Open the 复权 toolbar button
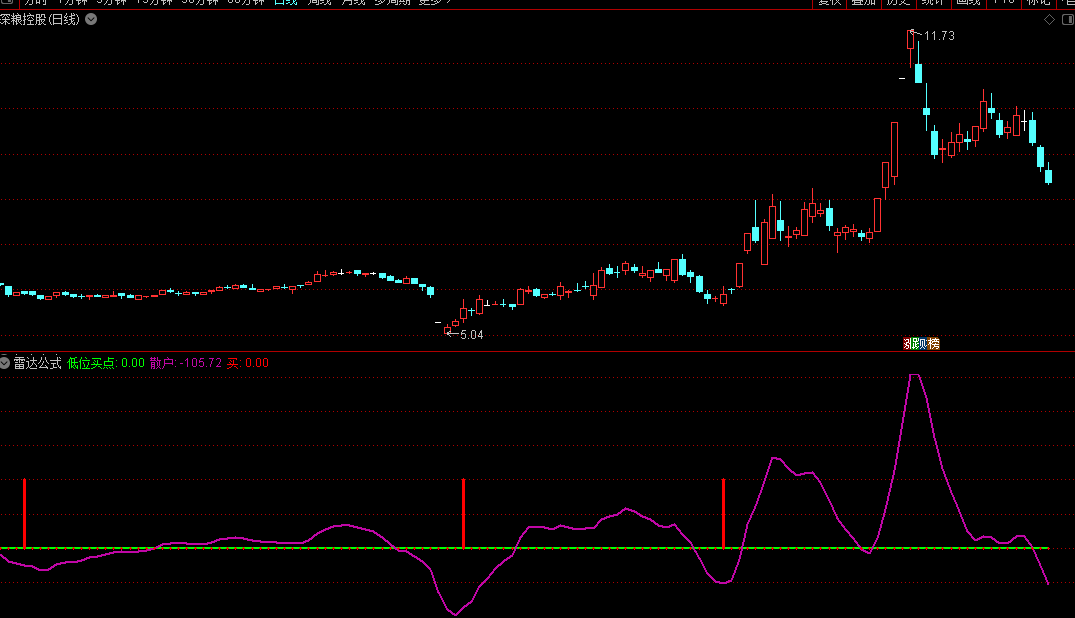This screenshot has height=618, width=1075. tap(830, 3)
